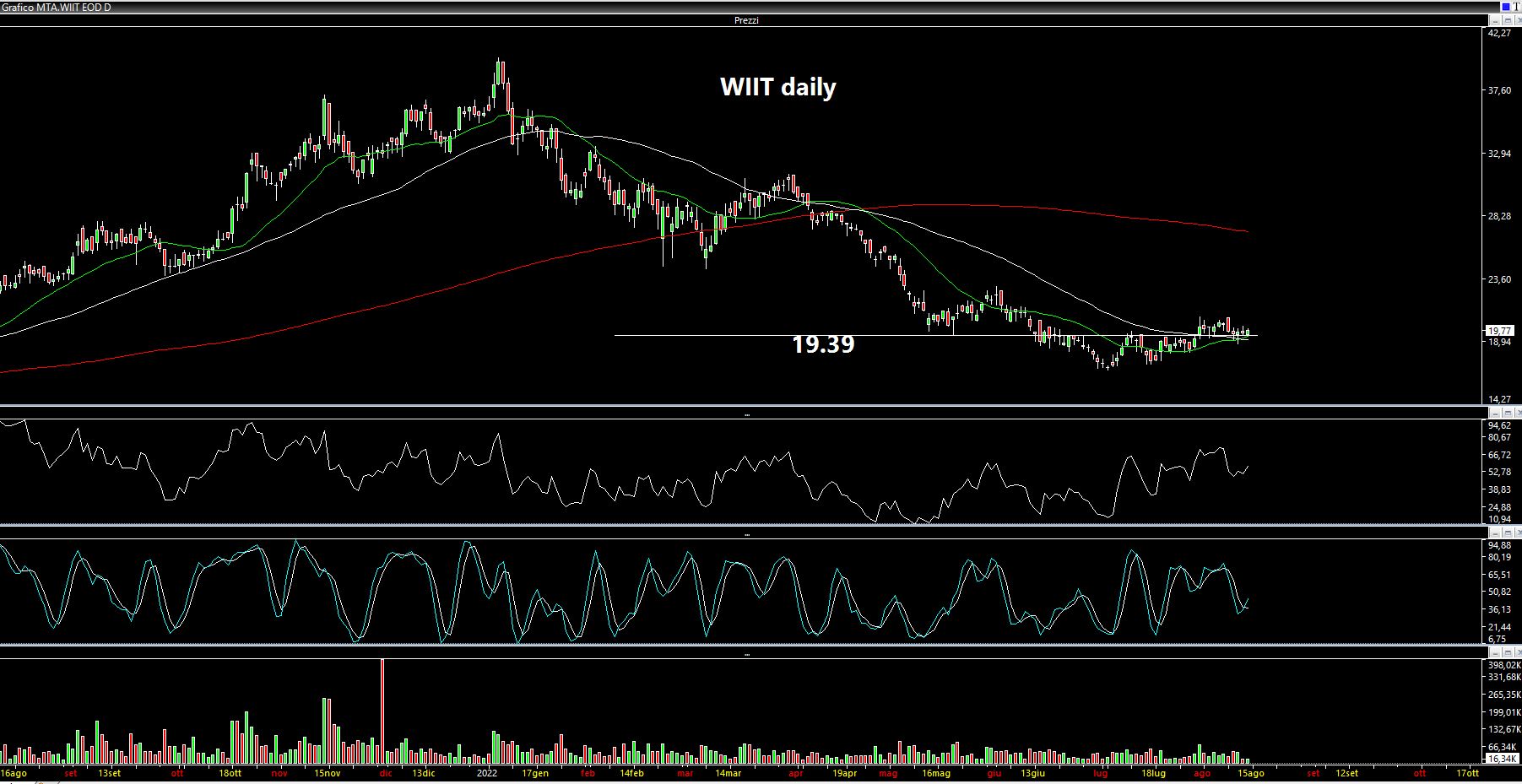This screenshot has width=1522, height=784.
Task: Click the 19,77 current price marker
Action: coord(1499,331)
